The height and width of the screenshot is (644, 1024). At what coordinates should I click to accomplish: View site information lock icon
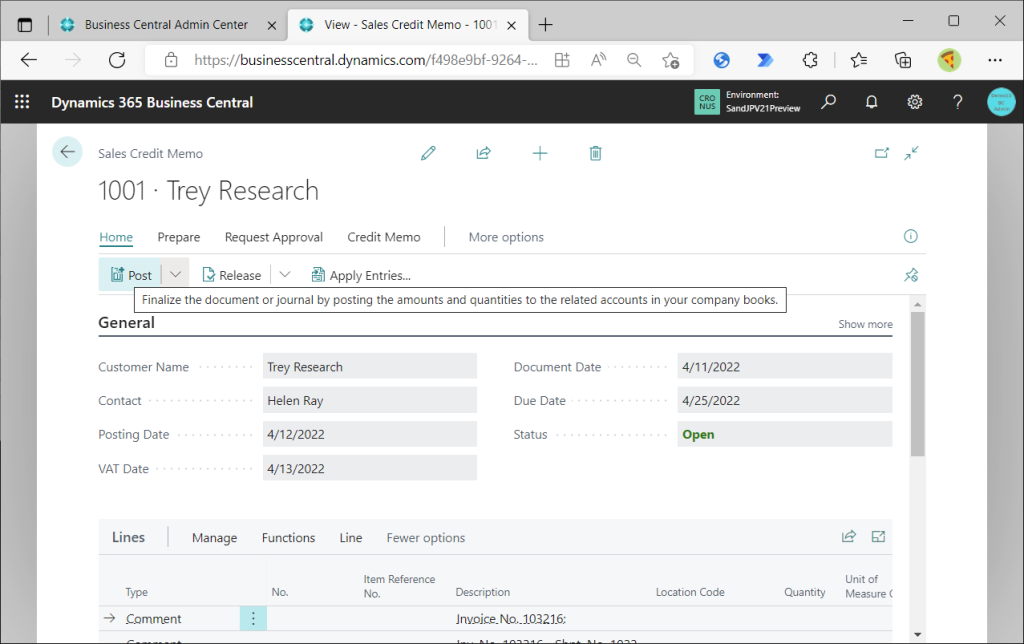pyautogui.click(x=171, y=60)
